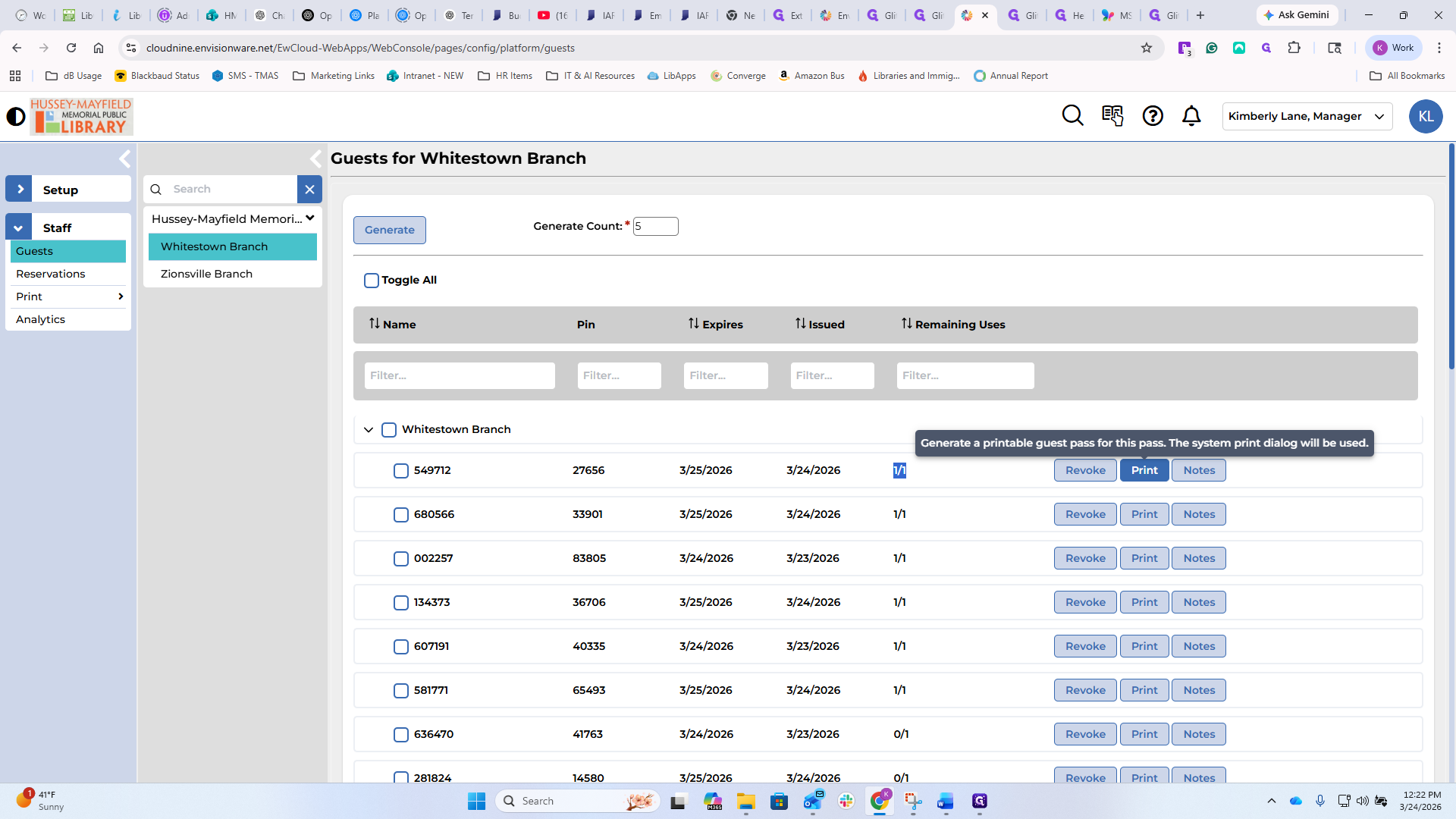Click the knowledge base reading icon

(1112, 116)
